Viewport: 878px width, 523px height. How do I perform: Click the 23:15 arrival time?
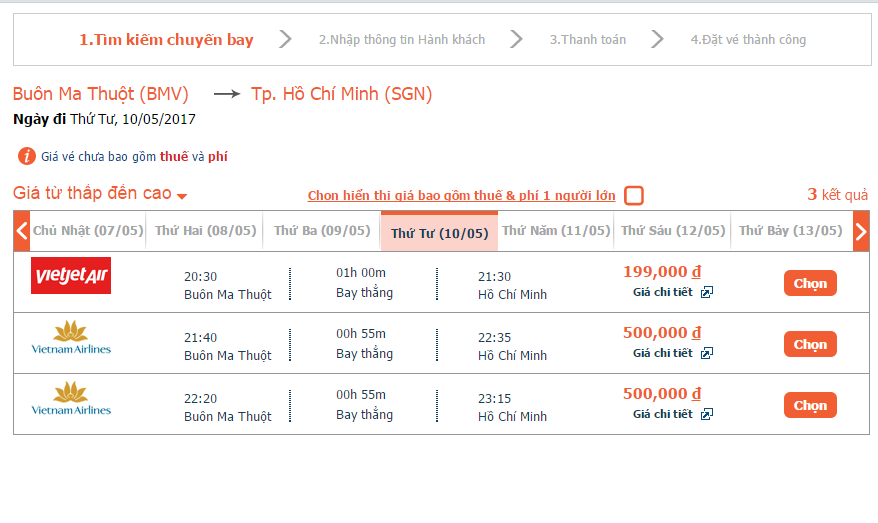(494, 399)
